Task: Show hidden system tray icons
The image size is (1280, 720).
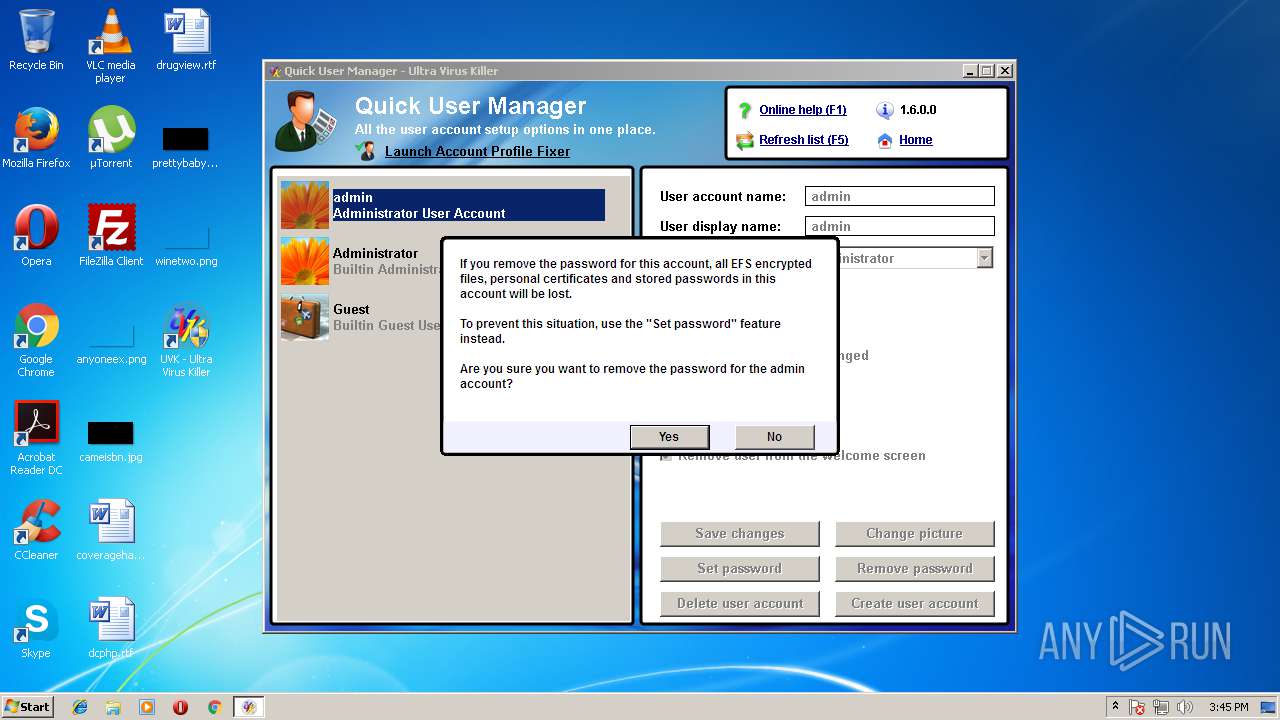Action: click(x=1116, y=707)
